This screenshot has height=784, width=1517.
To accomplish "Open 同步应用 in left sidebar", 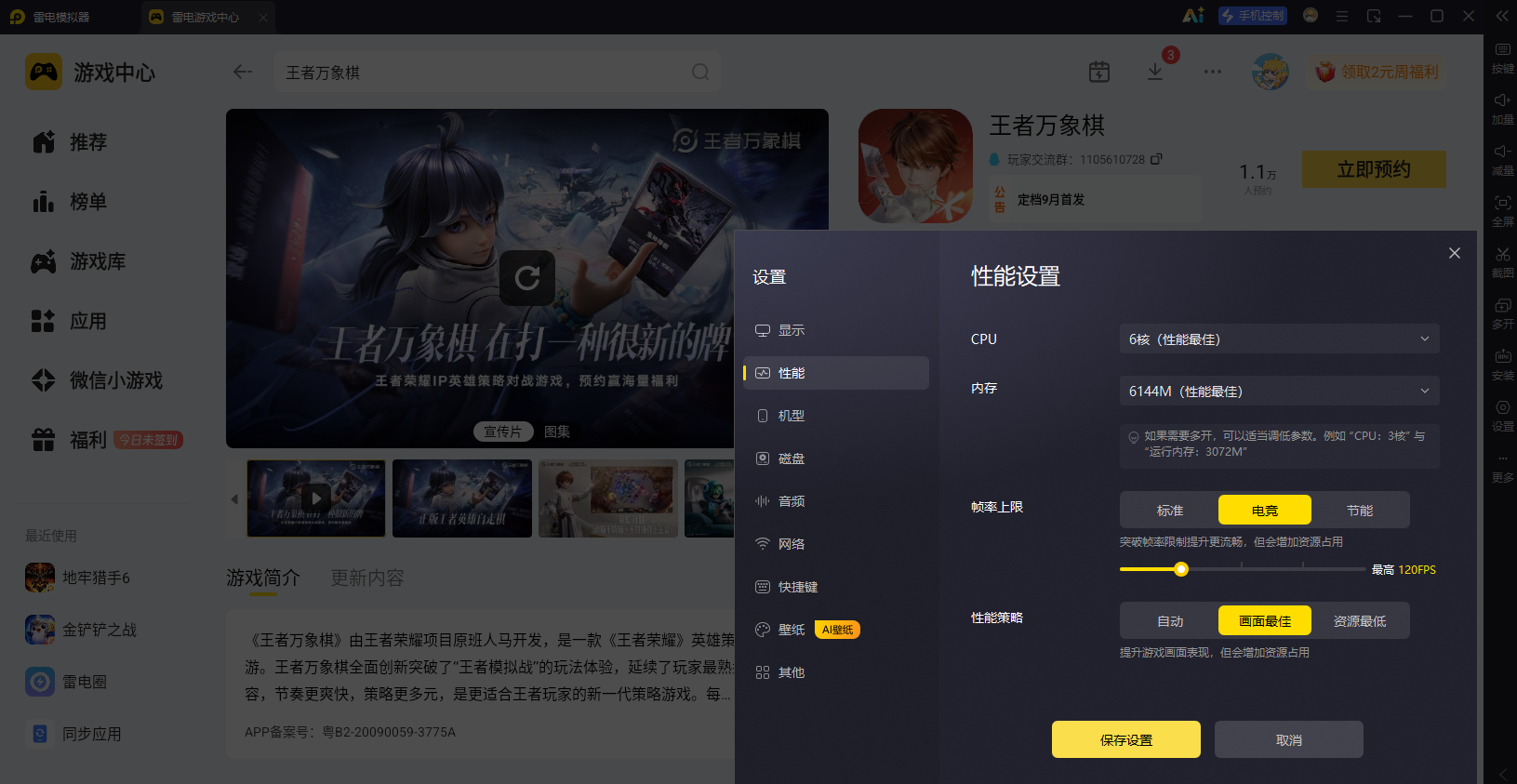I will pos(73,734).
